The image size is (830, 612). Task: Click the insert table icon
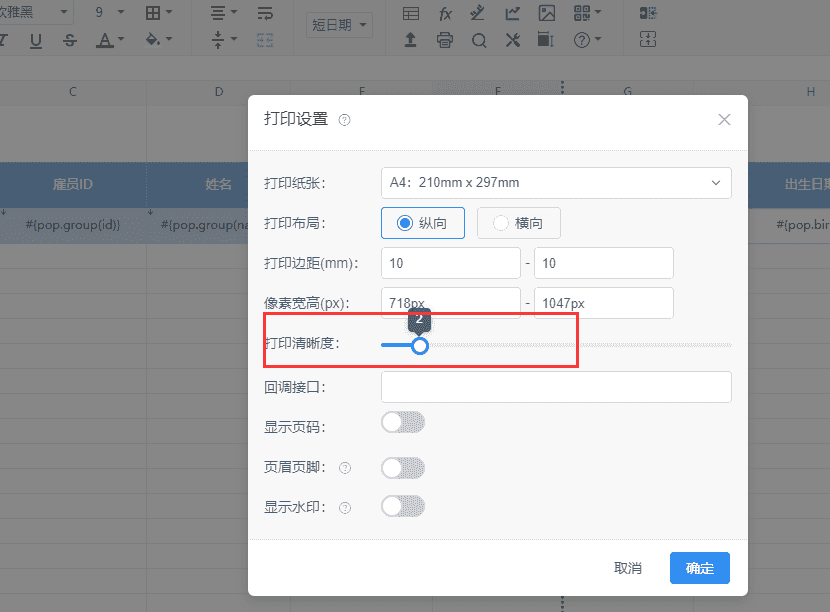pyautogui.click(x=411, y=13)
